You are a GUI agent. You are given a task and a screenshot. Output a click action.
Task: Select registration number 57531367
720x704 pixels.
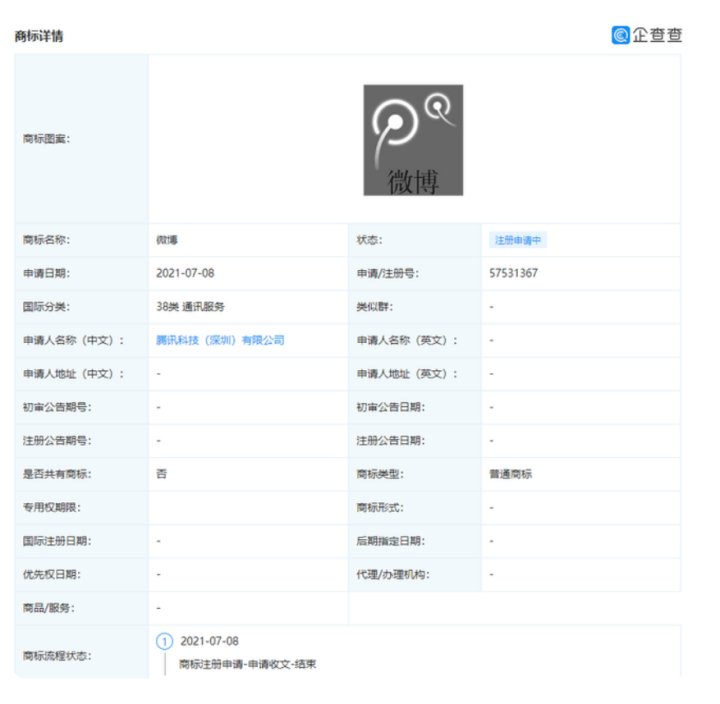(x=513, y=273)
